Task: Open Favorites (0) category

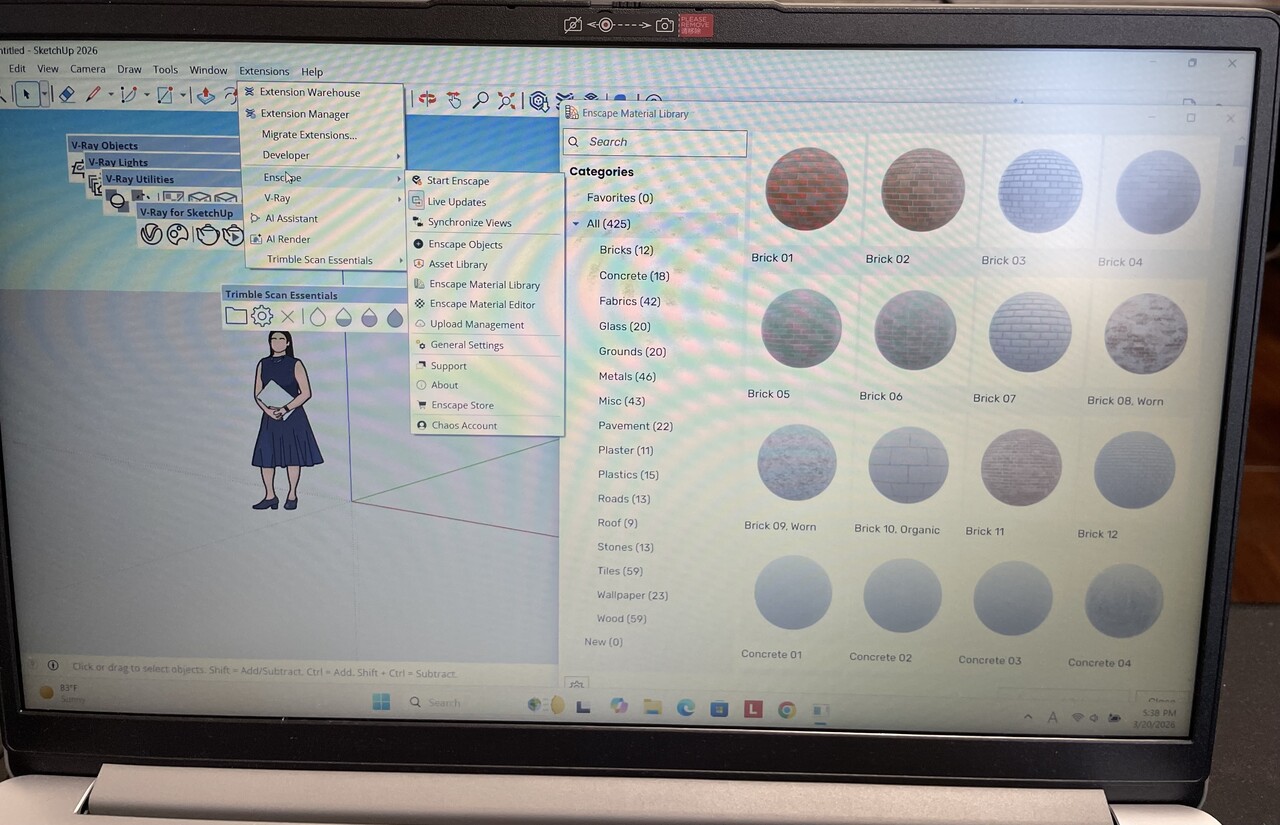Action: (619, 198)
